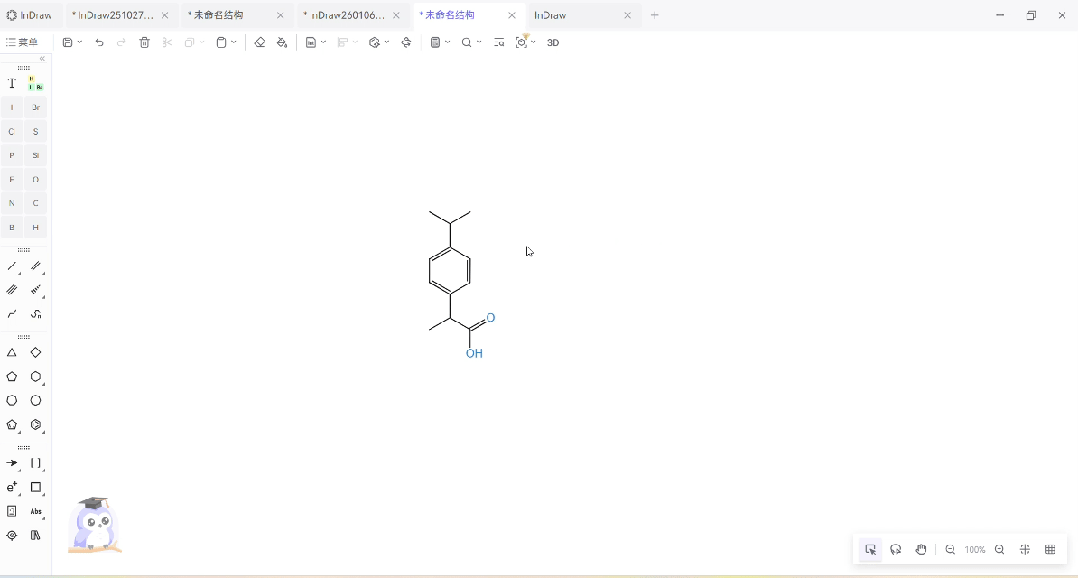Expand the calculator document dropdown
This screenshot has height=578, width=1078.
448,43
